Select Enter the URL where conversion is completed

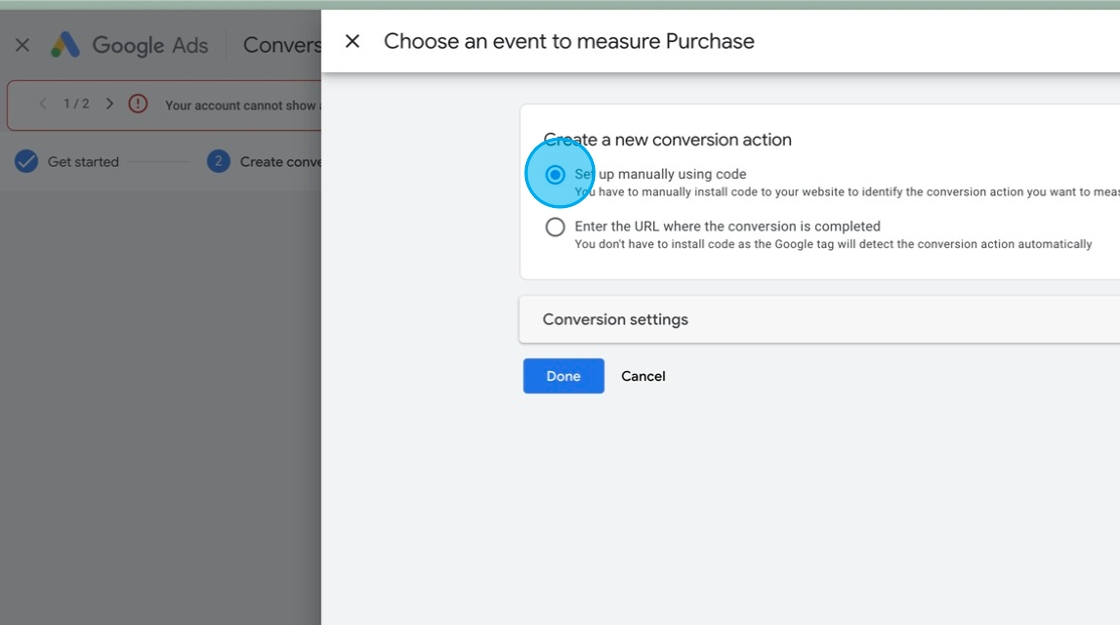coord(555,226)
